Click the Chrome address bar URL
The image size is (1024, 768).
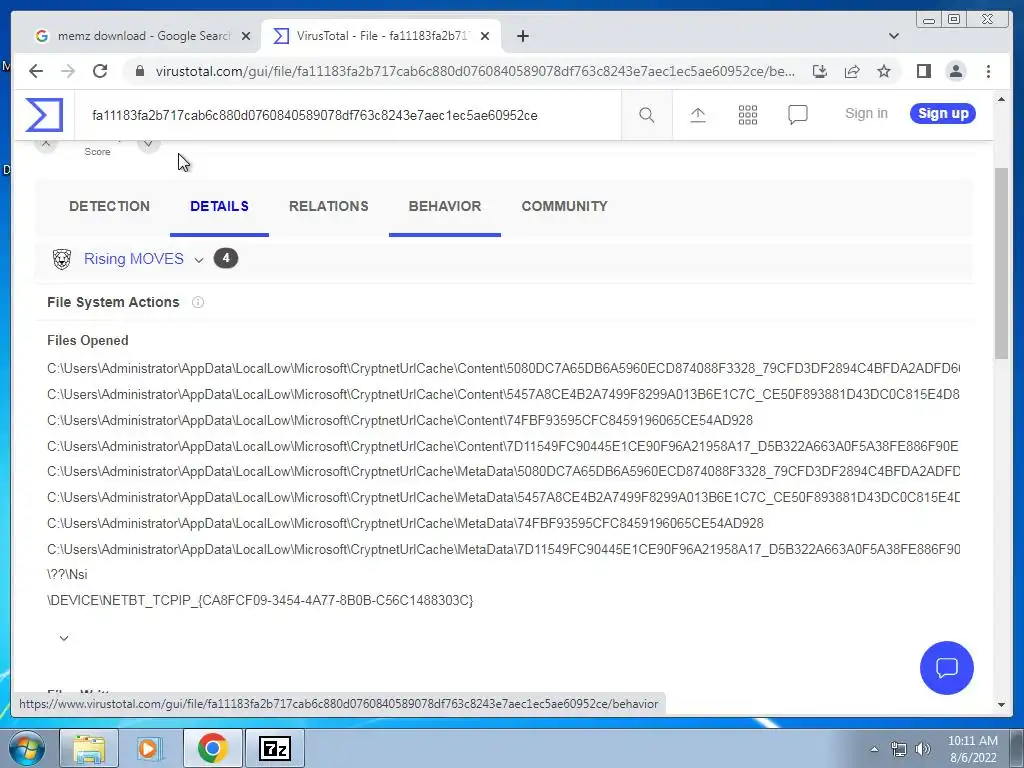point(475,71)
